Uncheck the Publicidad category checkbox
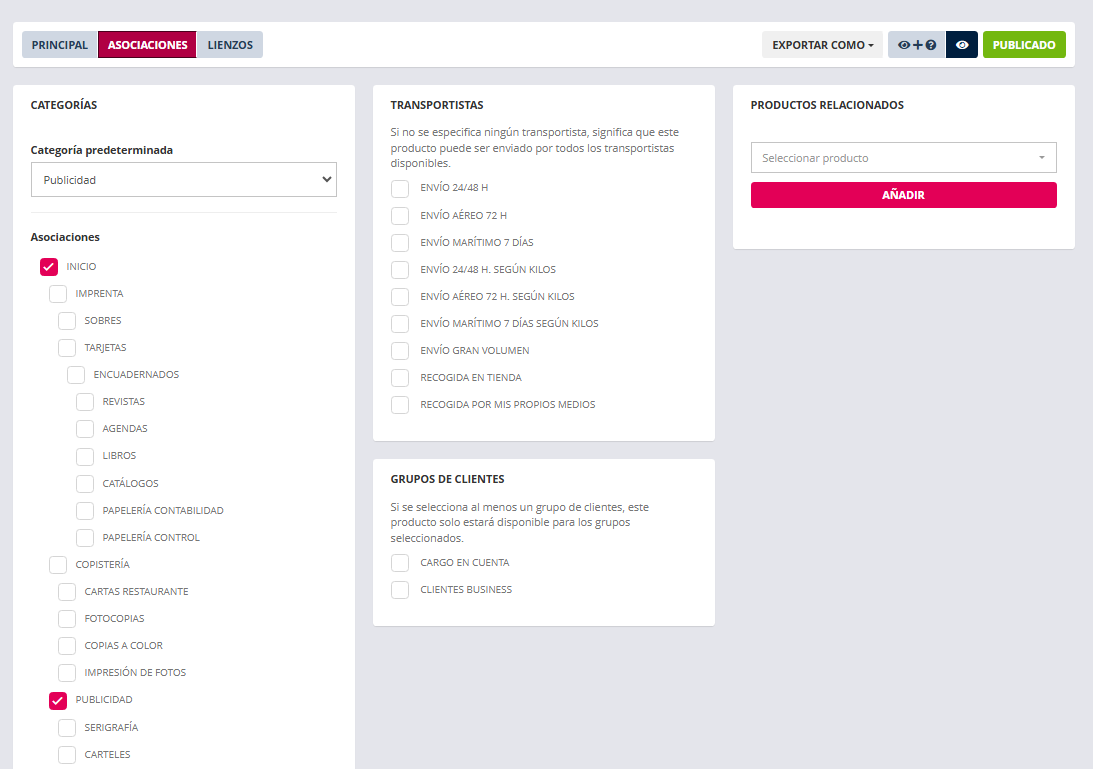This screenshot has width=1093, height=769. [58, 700]
